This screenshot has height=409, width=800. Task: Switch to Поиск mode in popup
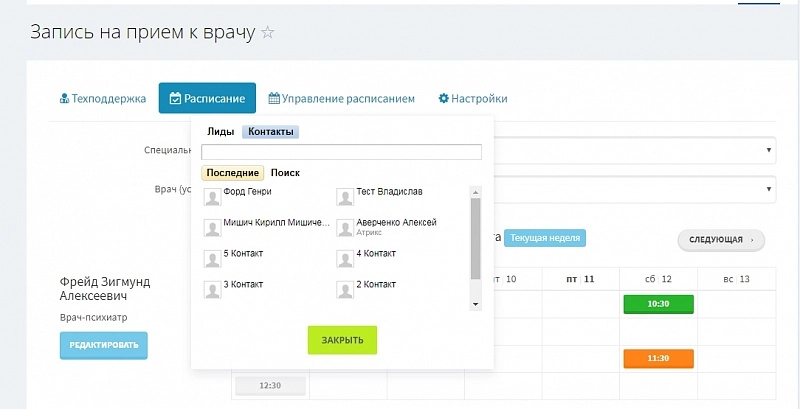285,173
